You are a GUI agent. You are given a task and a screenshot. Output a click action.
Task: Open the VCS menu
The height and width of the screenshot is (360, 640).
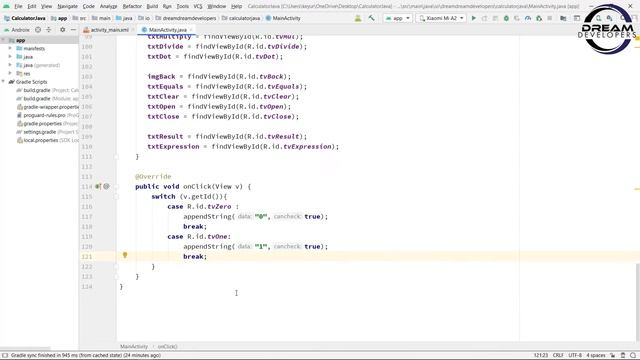[x=198, y=7]
